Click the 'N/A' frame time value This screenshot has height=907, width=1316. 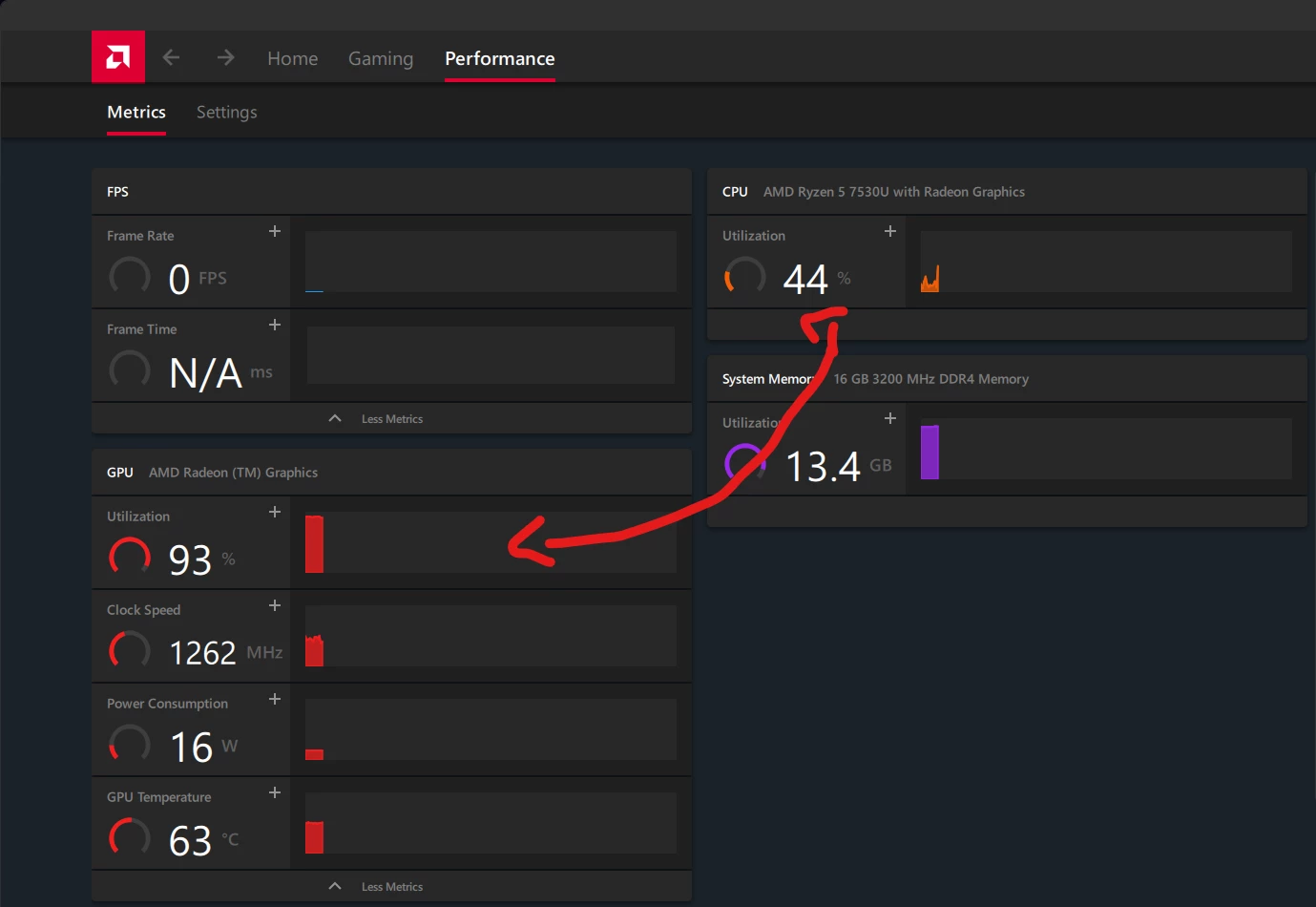tap(205, 372)
